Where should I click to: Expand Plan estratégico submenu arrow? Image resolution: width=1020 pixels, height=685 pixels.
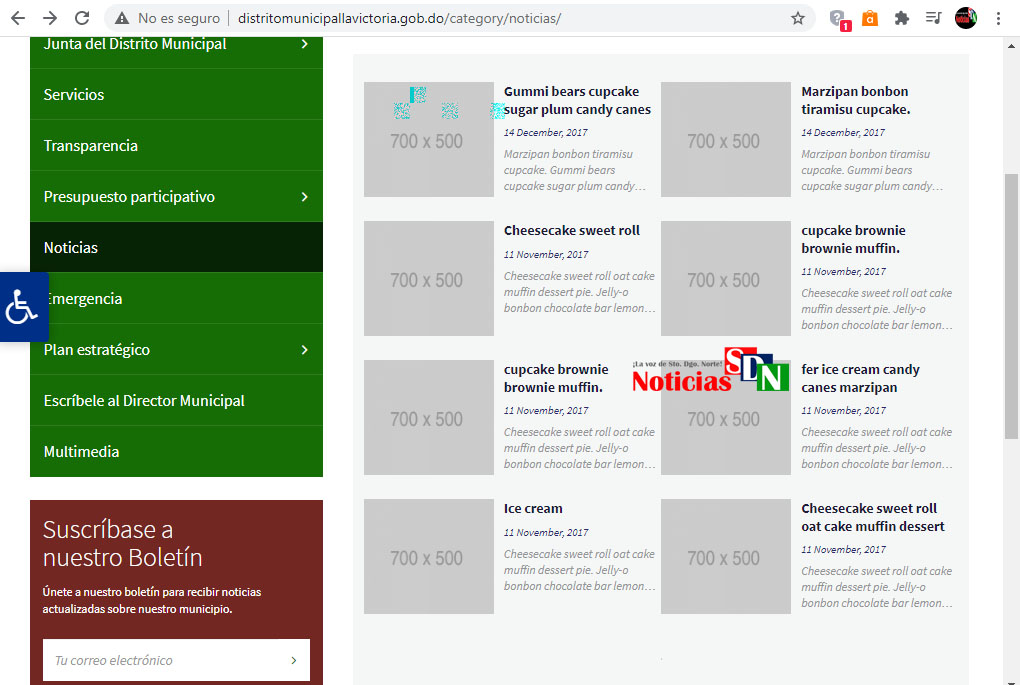coord(304,350)
